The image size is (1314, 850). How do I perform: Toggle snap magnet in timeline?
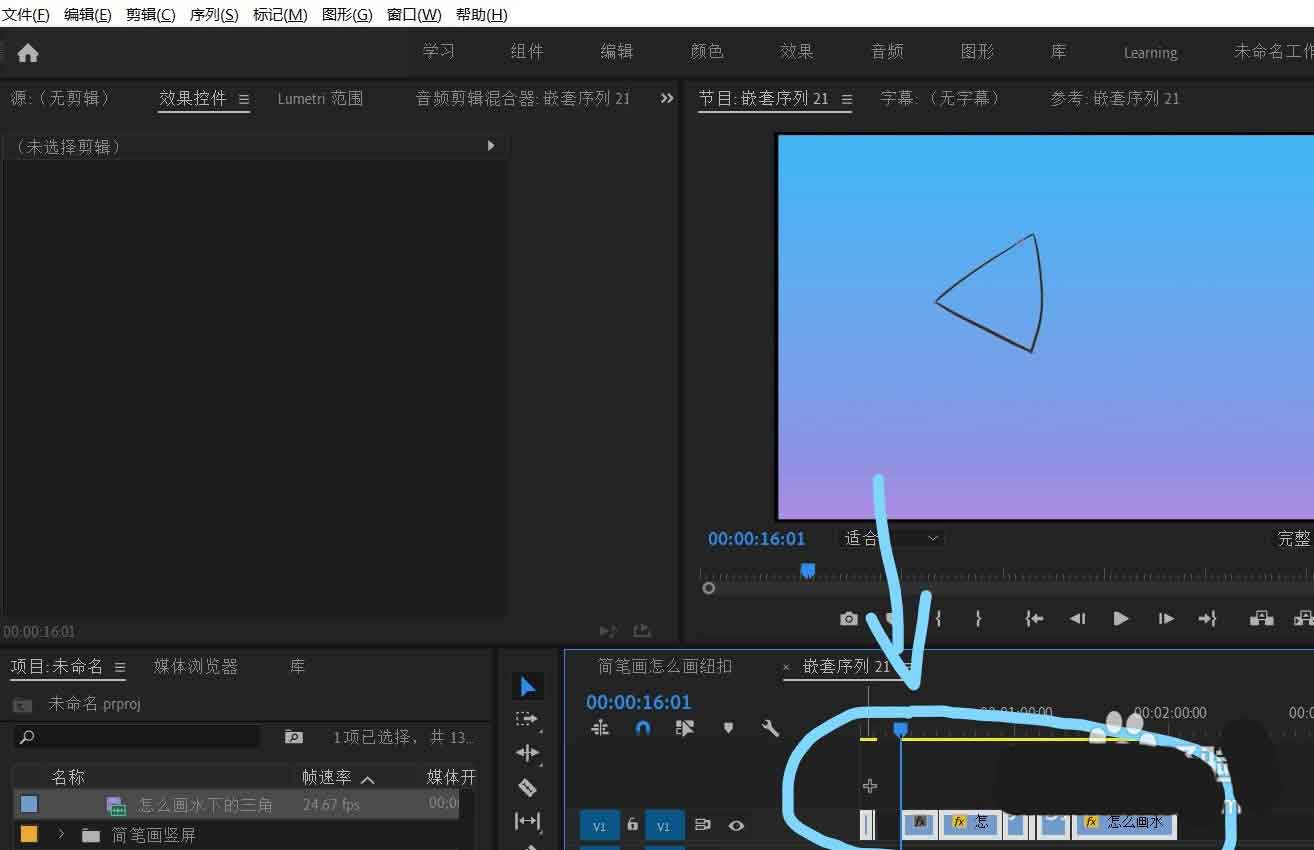(643, 728)
